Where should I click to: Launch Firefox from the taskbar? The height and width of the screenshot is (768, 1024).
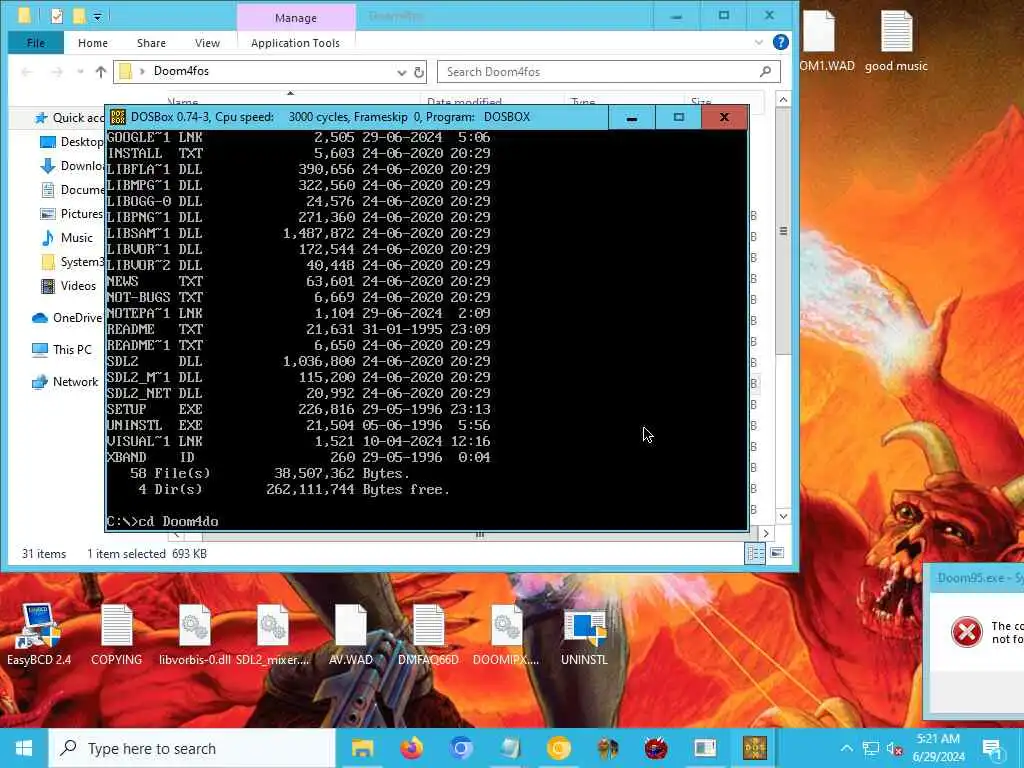coord(411,748)
